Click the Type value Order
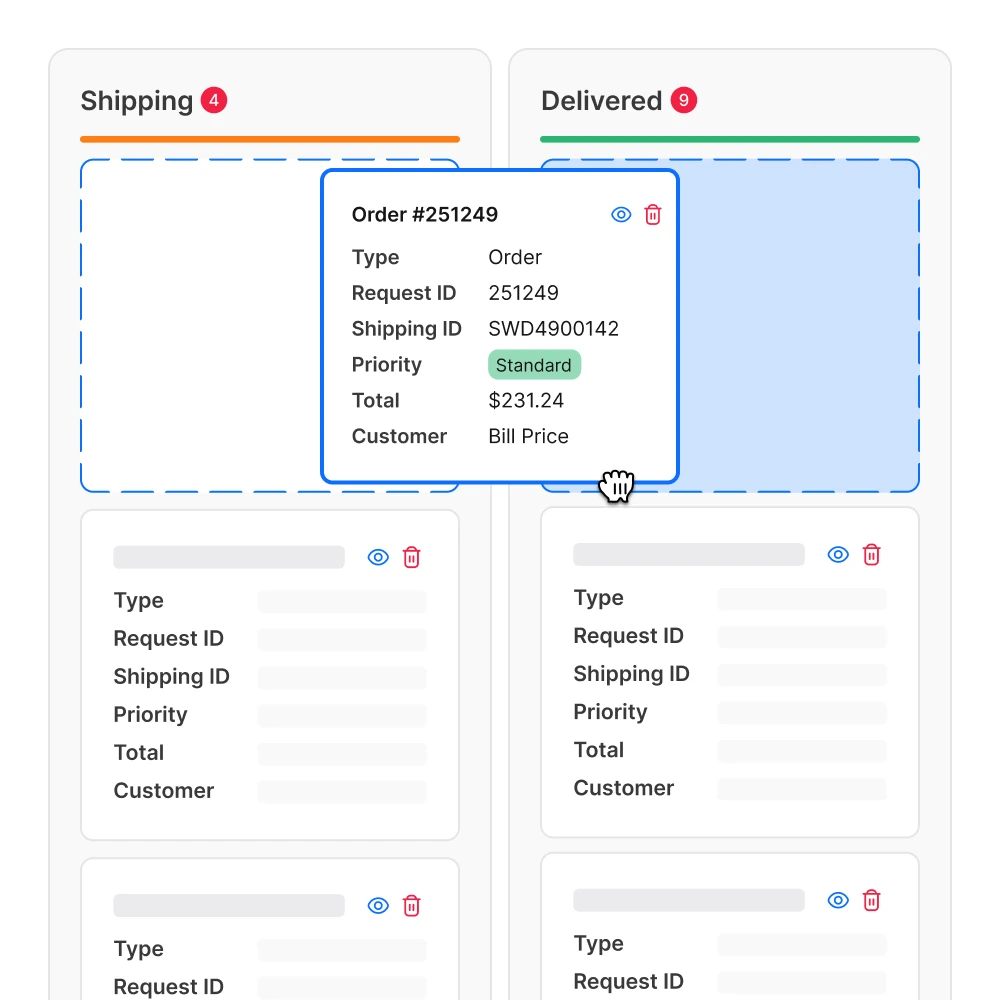This screenshot has height=1000, width=1000. tap(515, 257)
